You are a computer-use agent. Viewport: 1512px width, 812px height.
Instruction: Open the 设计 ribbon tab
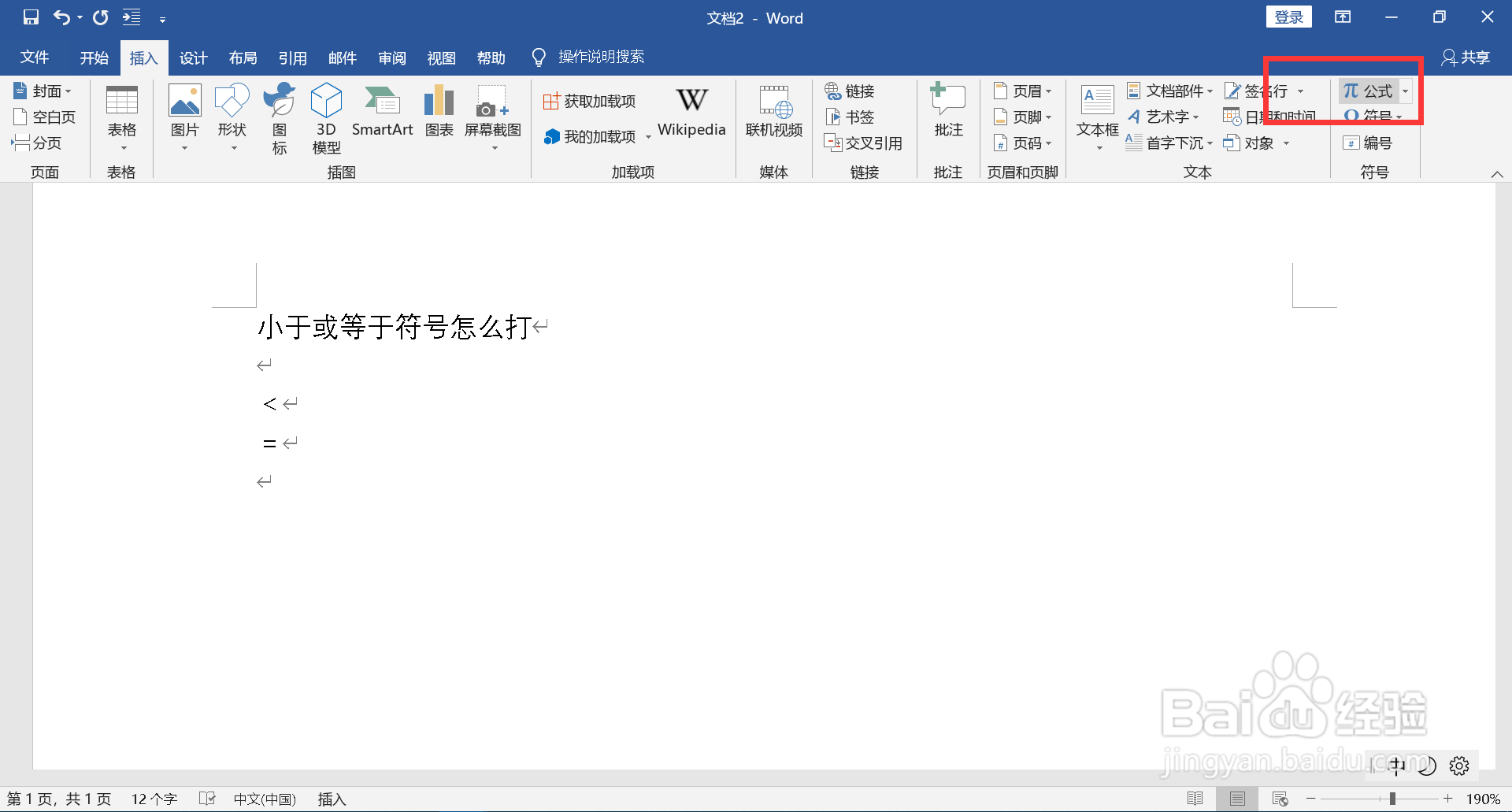pyautogui.click(x=193, y=57)
